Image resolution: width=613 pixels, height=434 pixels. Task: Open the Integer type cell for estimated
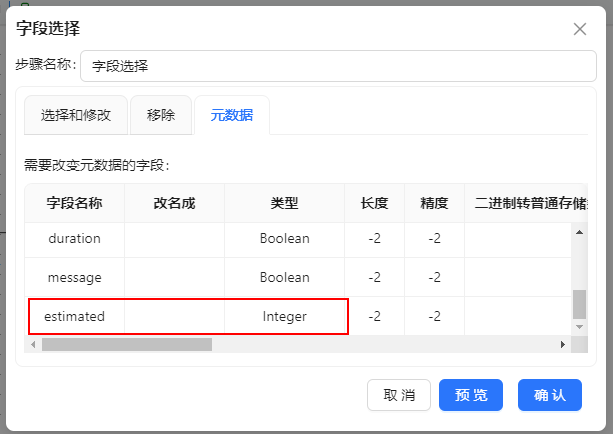click(285, 316)
